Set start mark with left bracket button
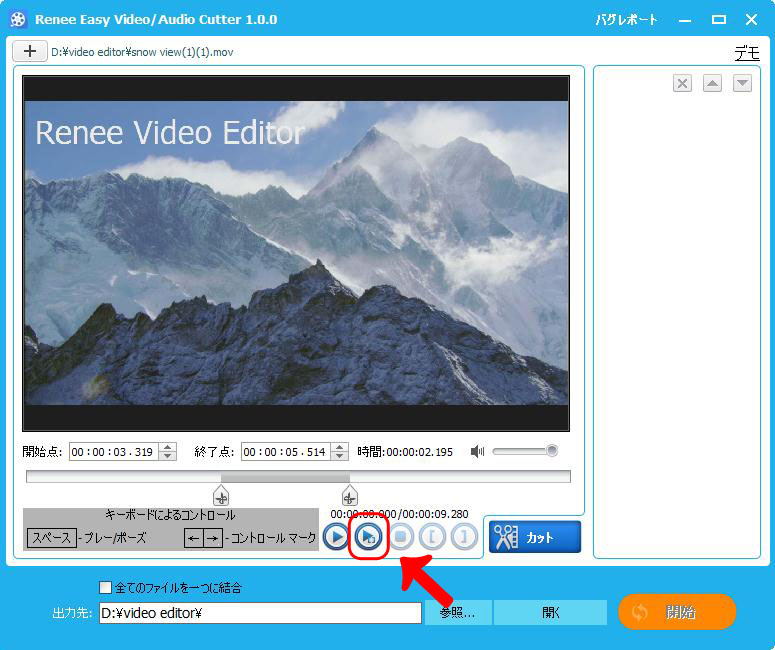This screenshot has height=650, width=775. 432,537
